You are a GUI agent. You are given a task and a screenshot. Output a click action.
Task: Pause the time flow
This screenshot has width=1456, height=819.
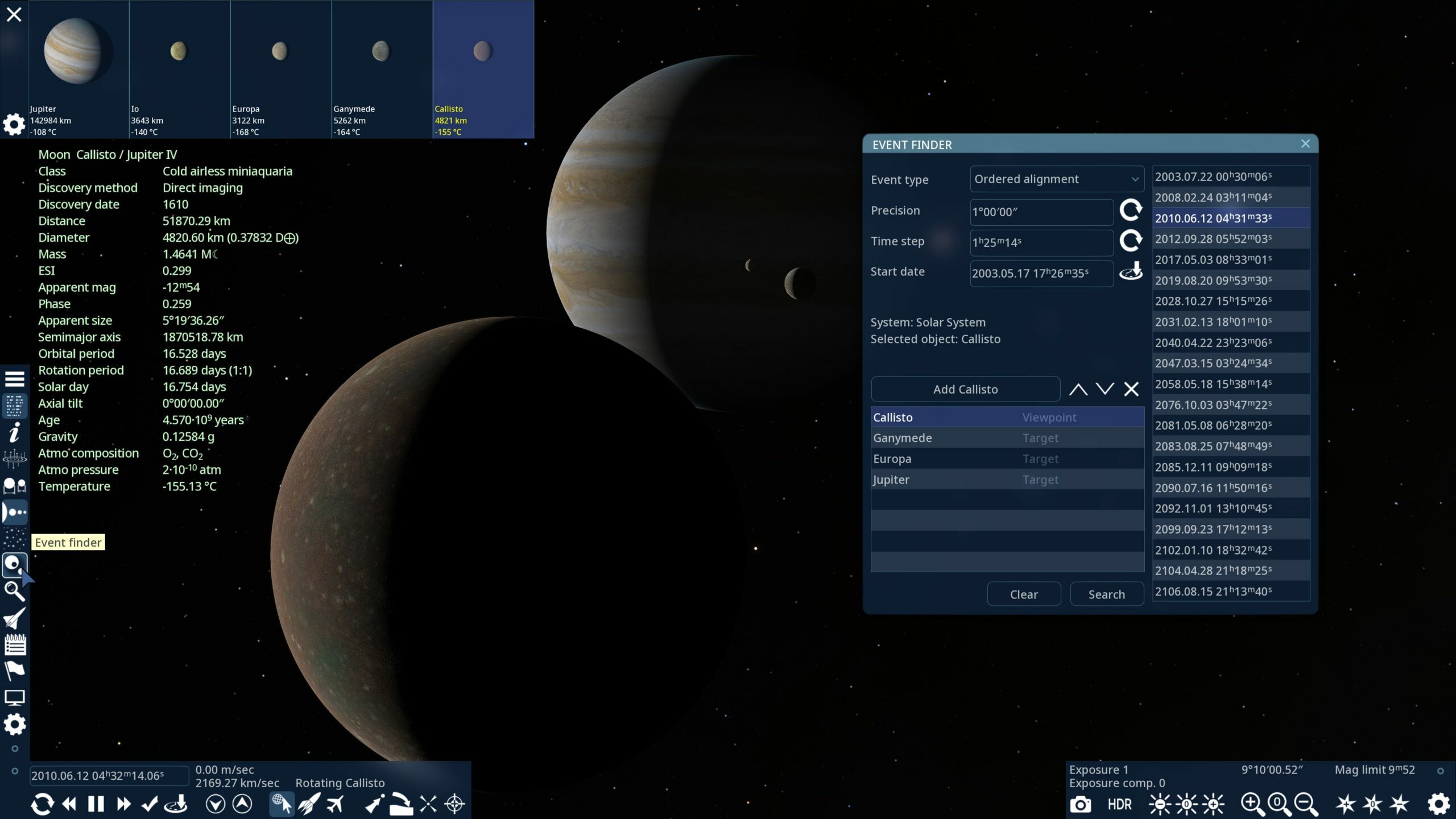[x=96, y=804]
